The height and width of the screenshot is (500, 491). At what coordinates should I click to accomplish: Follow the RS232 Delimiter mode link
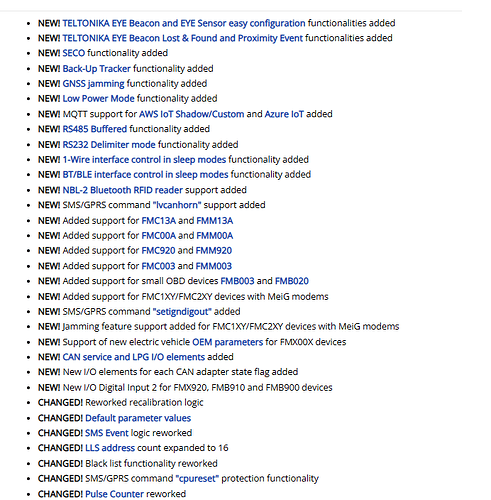click(x=109, y=145)
